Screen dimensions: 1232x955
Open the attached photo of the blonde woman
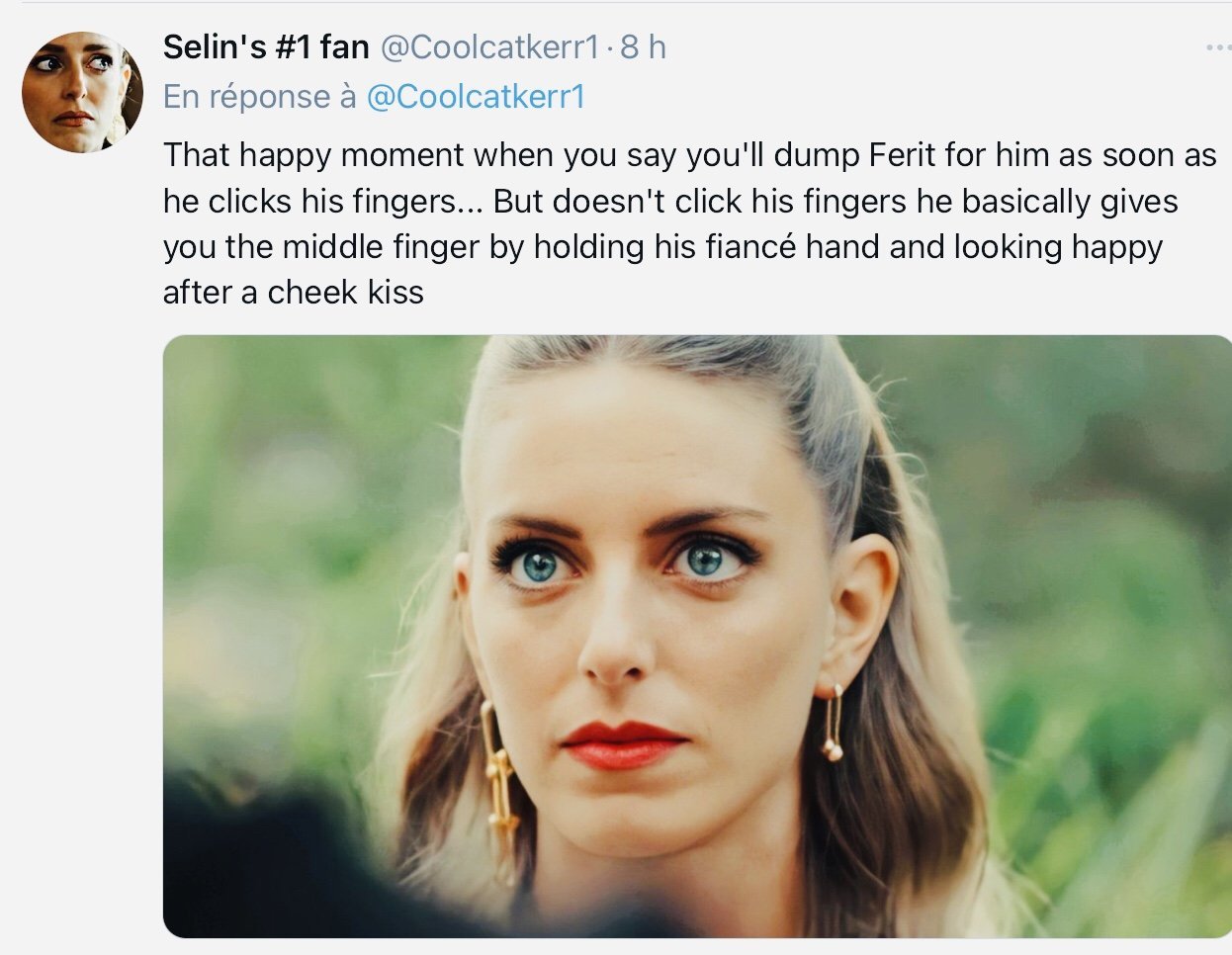coord(697,636)
